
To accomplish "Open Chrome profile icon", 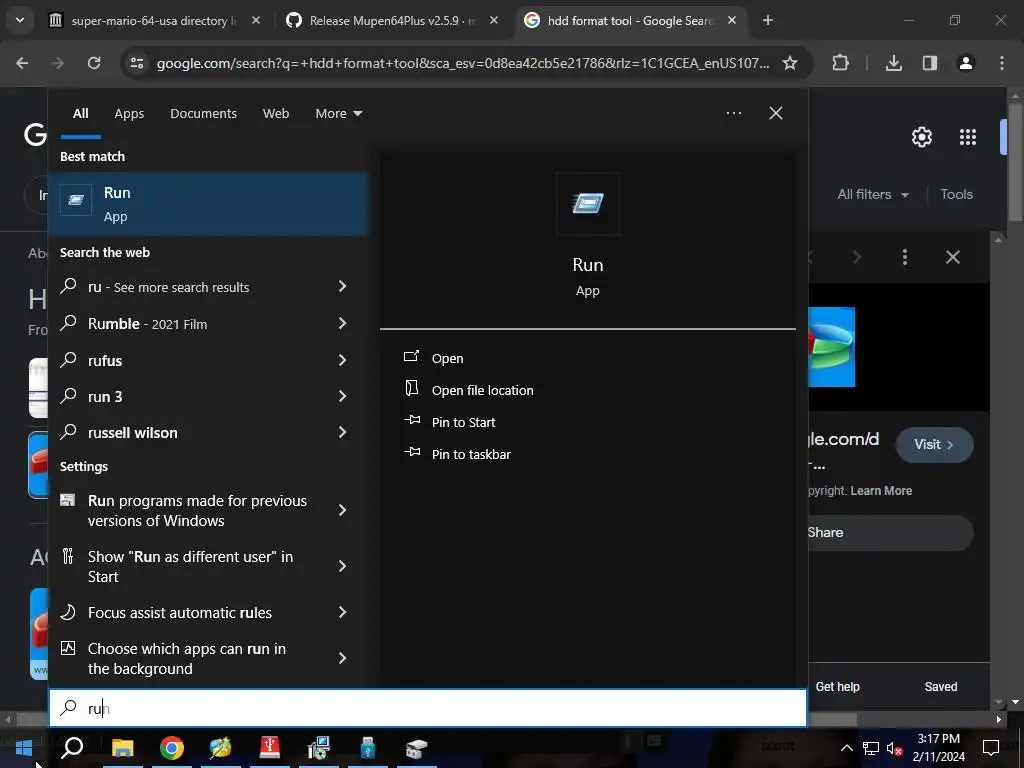I will click(965, 63).
